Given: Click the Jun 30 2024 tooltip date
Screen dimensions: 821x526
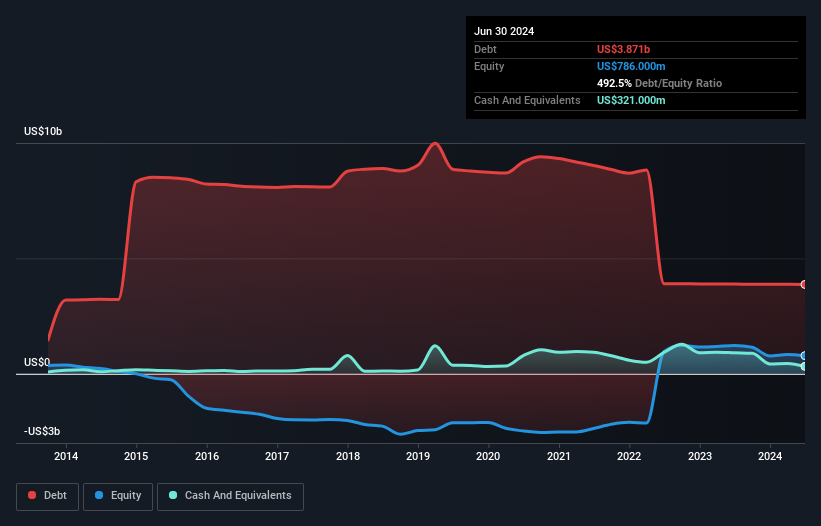Looking at the screenshot, I should 504,31.
